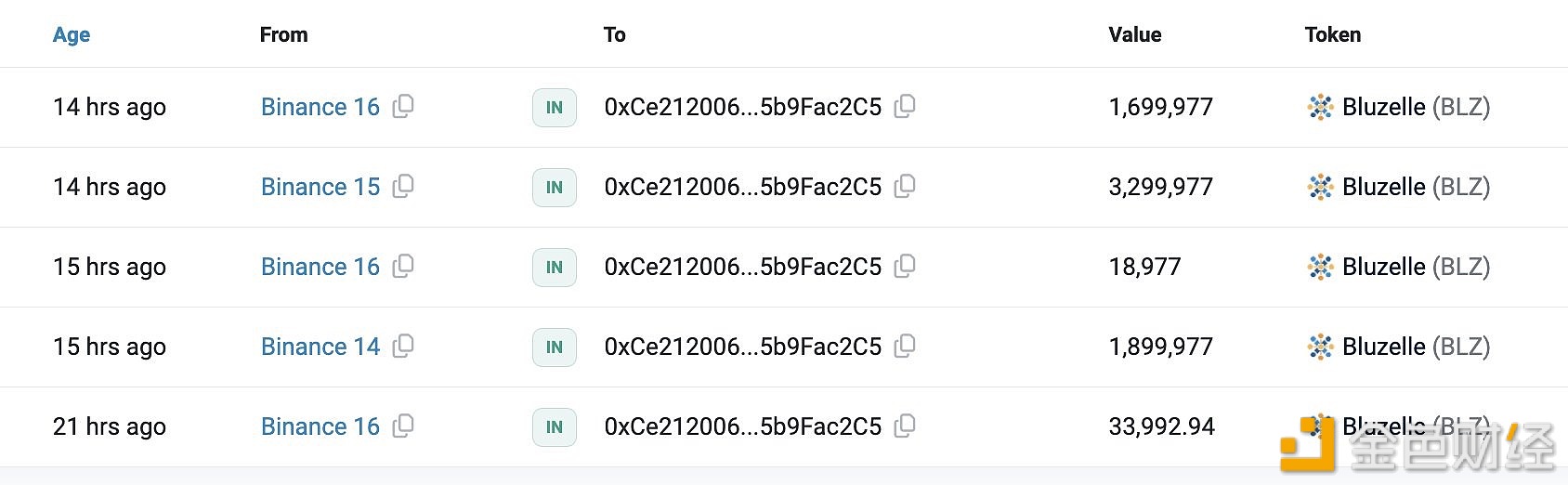Screen dimensions: 1568x485
Task: Open Binance 14 address link
Action: [320, 347]
